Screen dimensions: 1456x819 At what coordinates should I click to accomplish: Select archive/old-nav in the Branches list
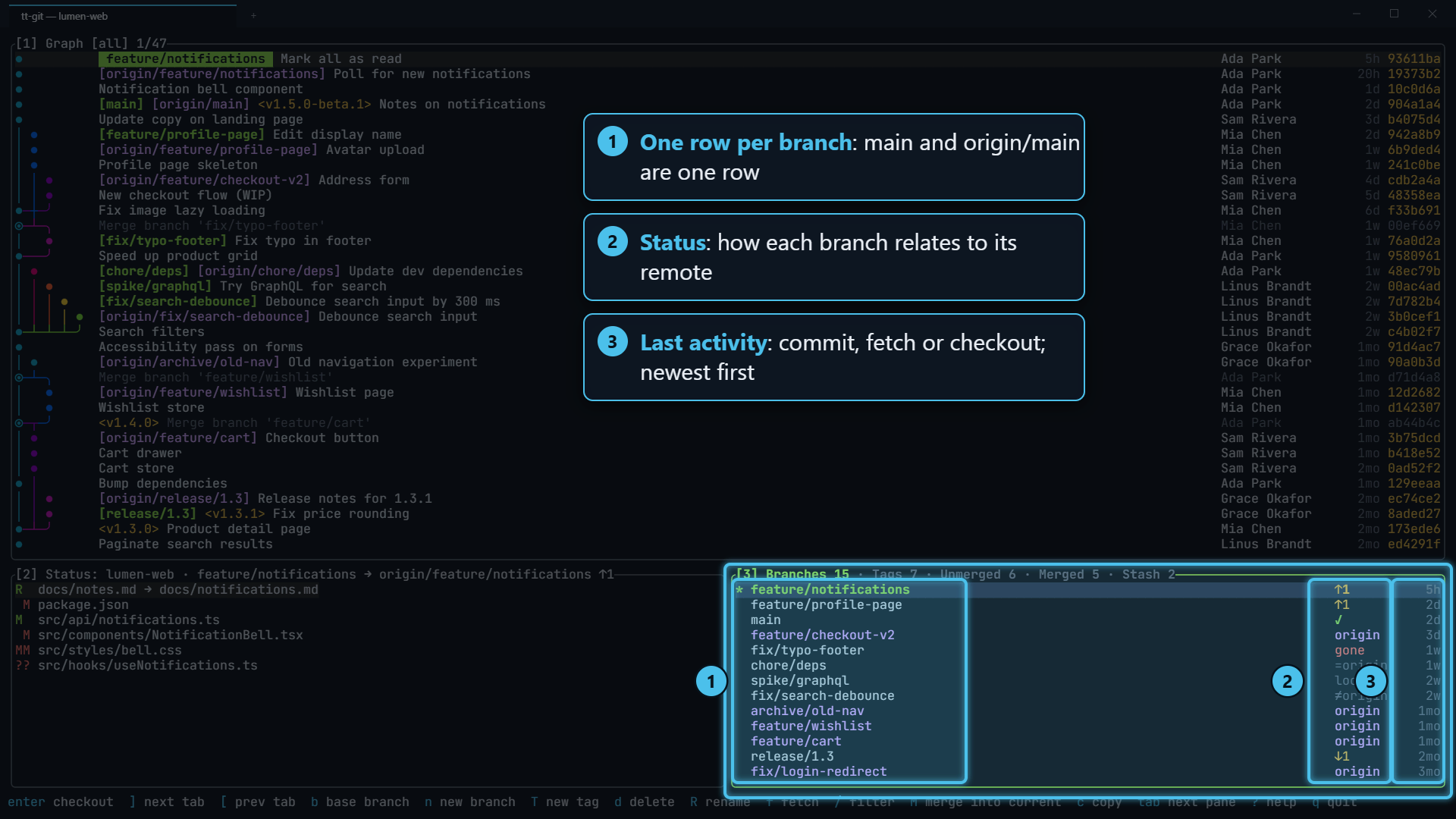pyautogui.click(x=1088, y=711)
